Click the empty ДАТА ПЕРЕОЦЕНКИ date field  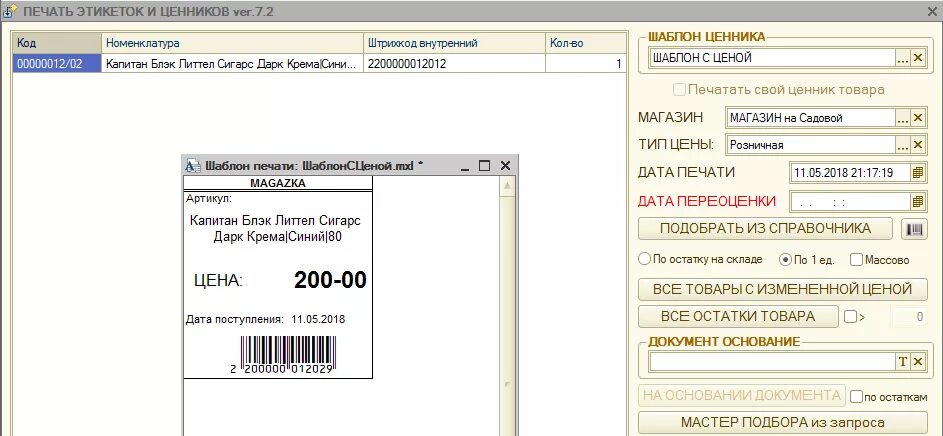(x=850, y=201)
